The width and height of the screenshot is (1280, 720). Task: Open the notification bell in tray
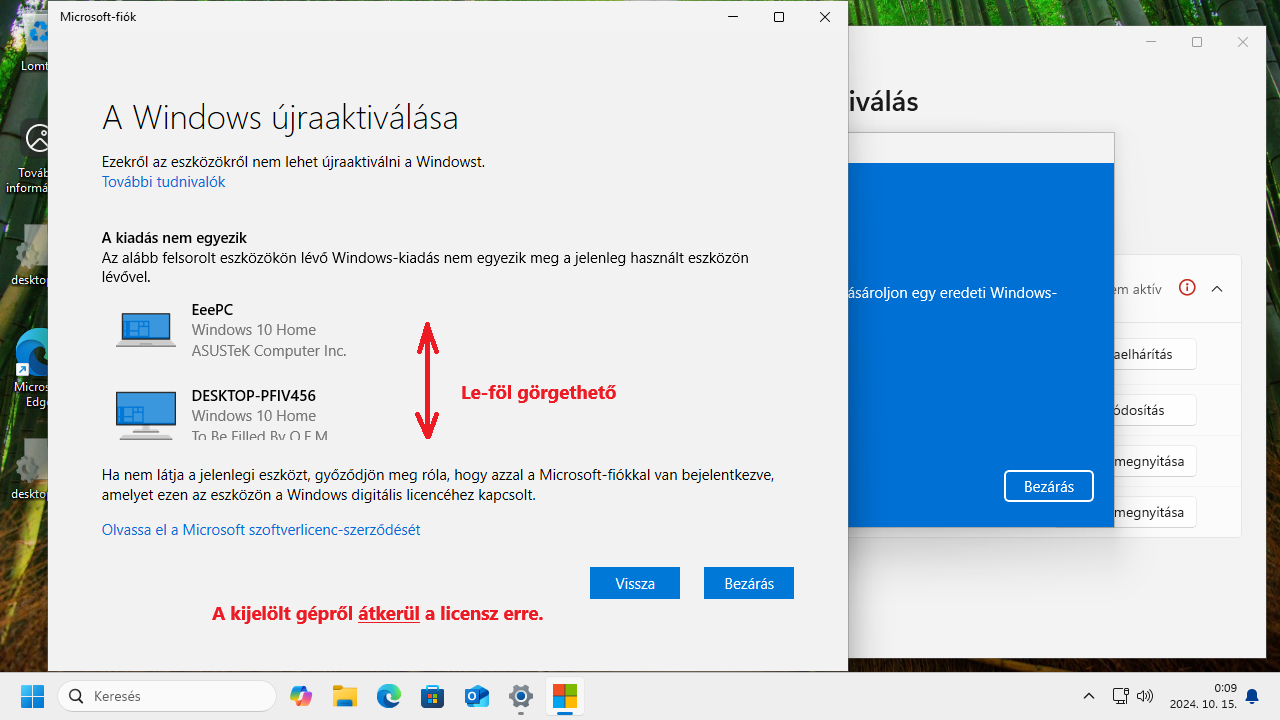coord(1252,696)
